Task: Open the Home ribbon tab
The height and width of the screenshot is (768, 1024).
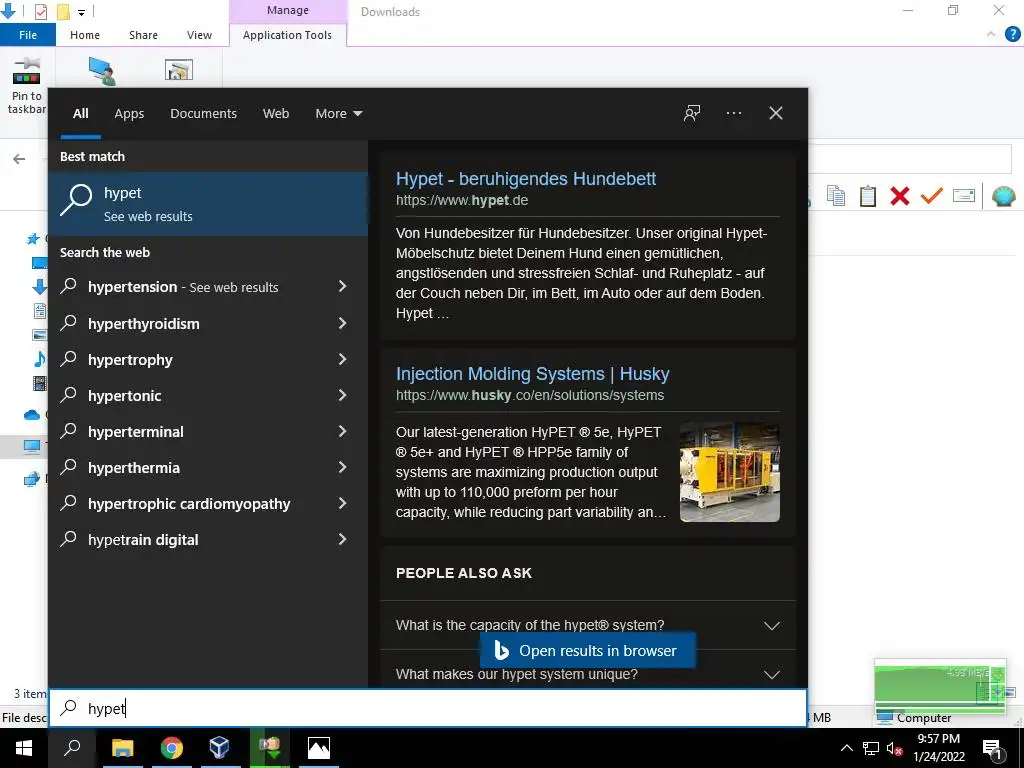Action: 85,35
